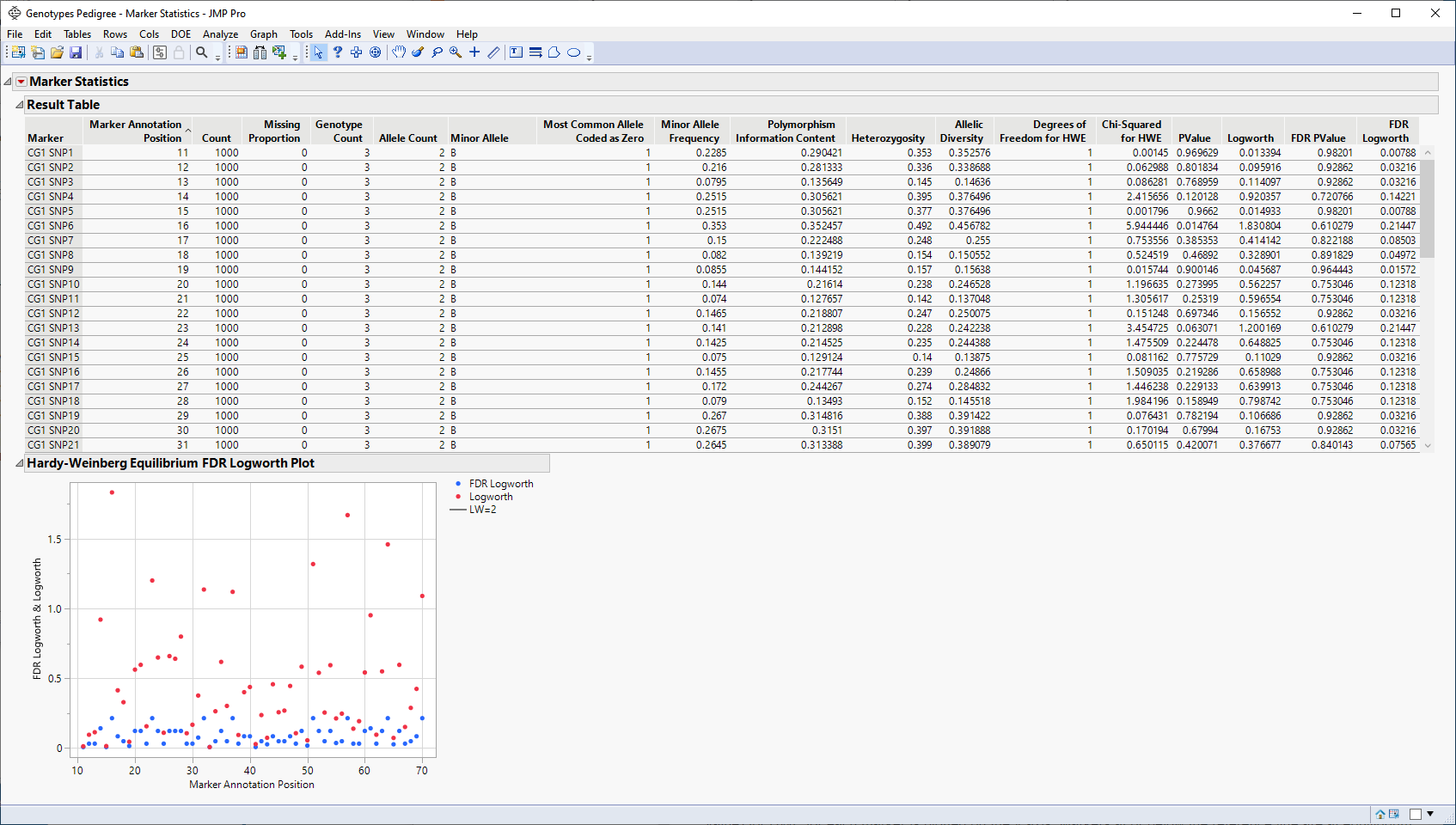
Task: Collapse the Hardy-Weinberg Equilibrium plot section
Action: pos(19,463)
